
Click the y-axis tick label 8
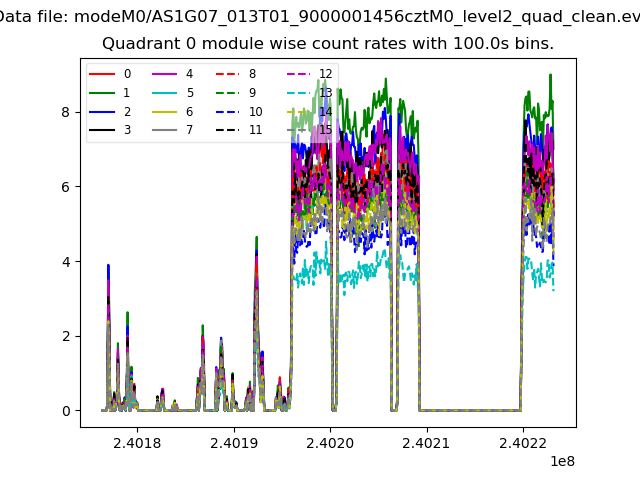click(64, 112)
